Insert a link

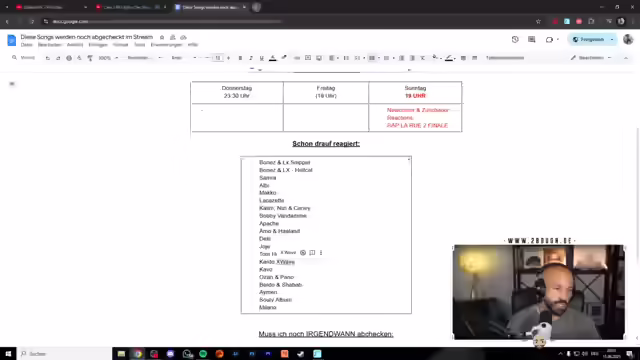click(x=297, y=58)
